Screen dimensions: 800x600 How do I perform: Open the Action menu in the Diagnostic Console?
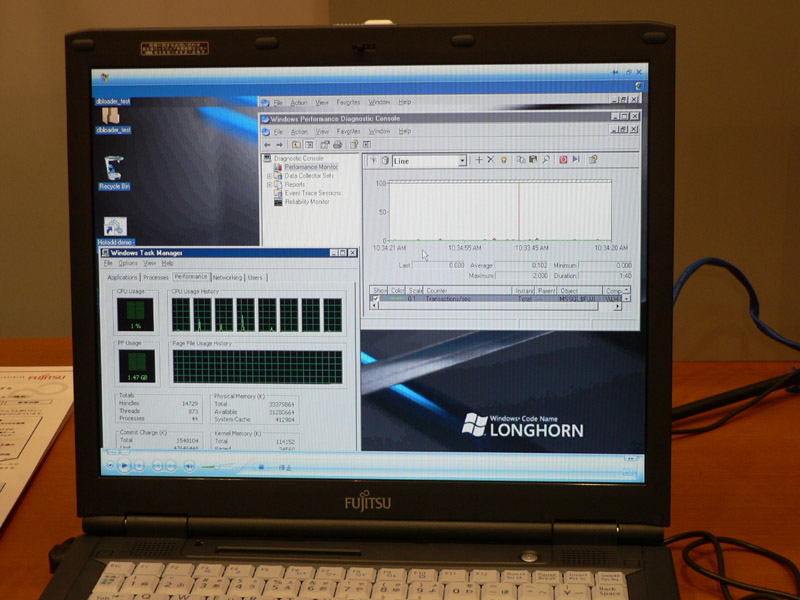(x=299, y=132)
